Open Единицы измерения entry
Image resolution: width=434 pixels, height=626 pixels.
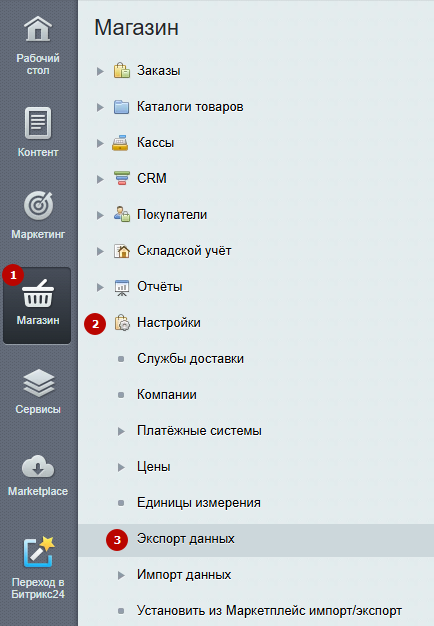click(198, 502)
